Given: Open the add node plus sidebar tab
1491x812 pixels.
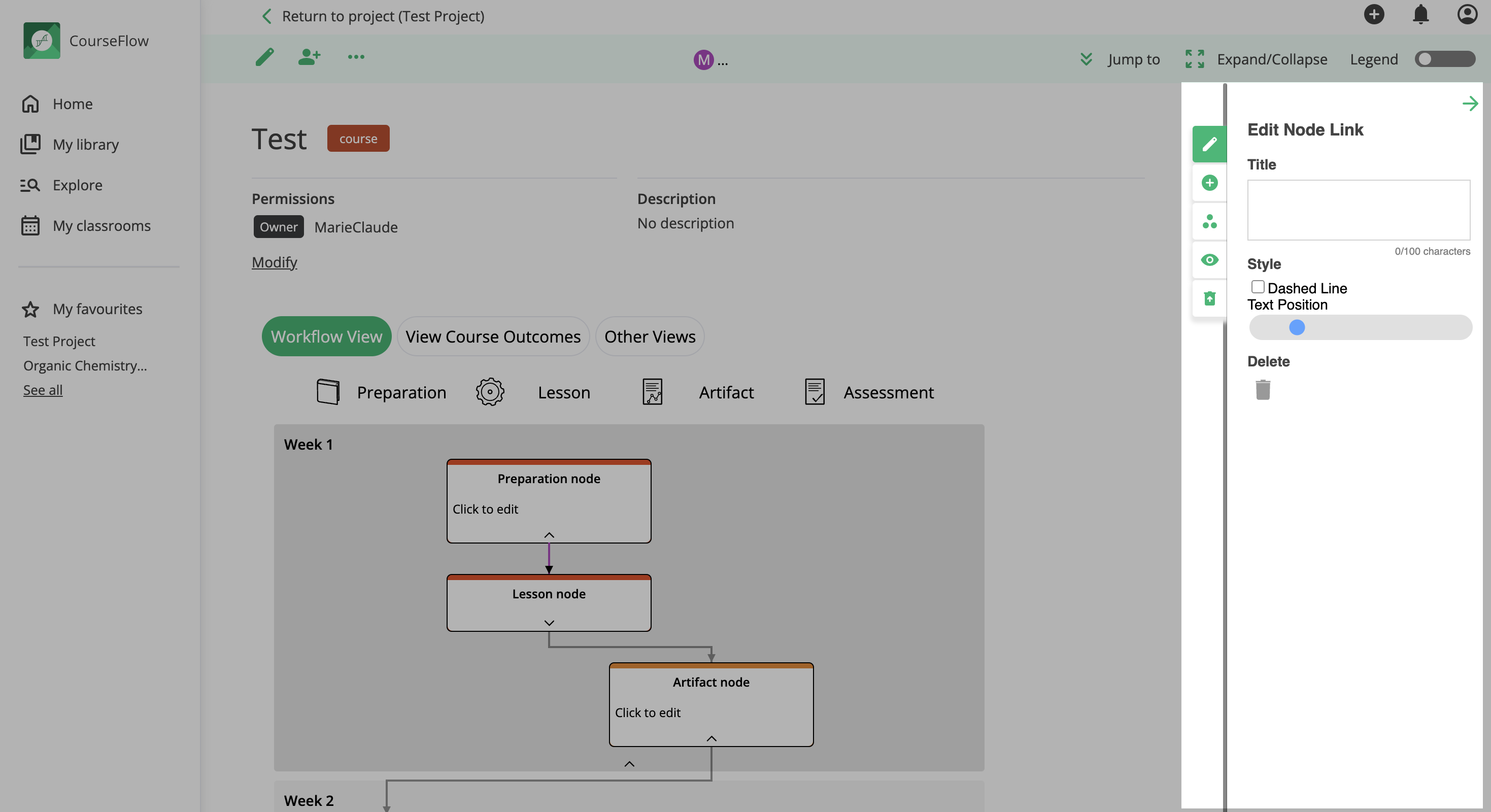Looking at the screenshot, I should click(1209, 183).
